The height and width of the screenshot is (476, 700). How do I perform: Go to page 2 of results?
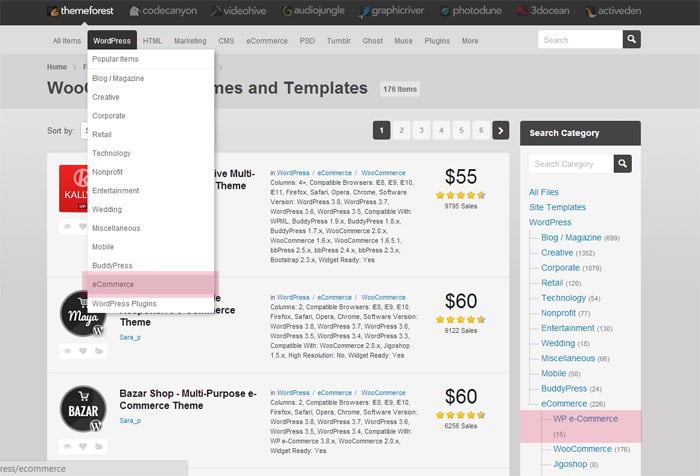[401, 130]
